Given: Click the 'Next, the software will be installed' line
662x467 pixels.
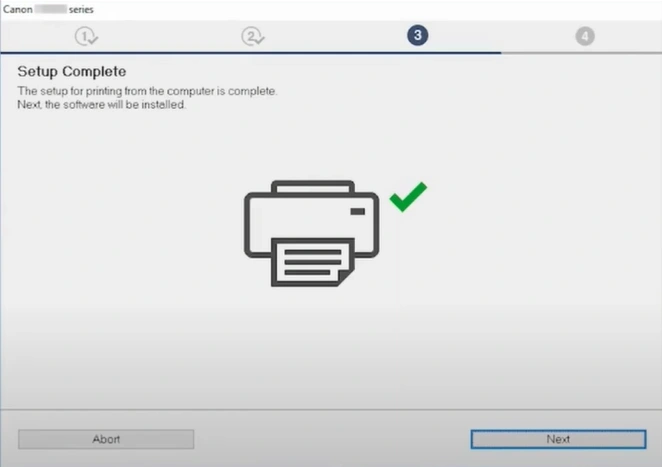Looking at the screenshot, I should (102, 104).
